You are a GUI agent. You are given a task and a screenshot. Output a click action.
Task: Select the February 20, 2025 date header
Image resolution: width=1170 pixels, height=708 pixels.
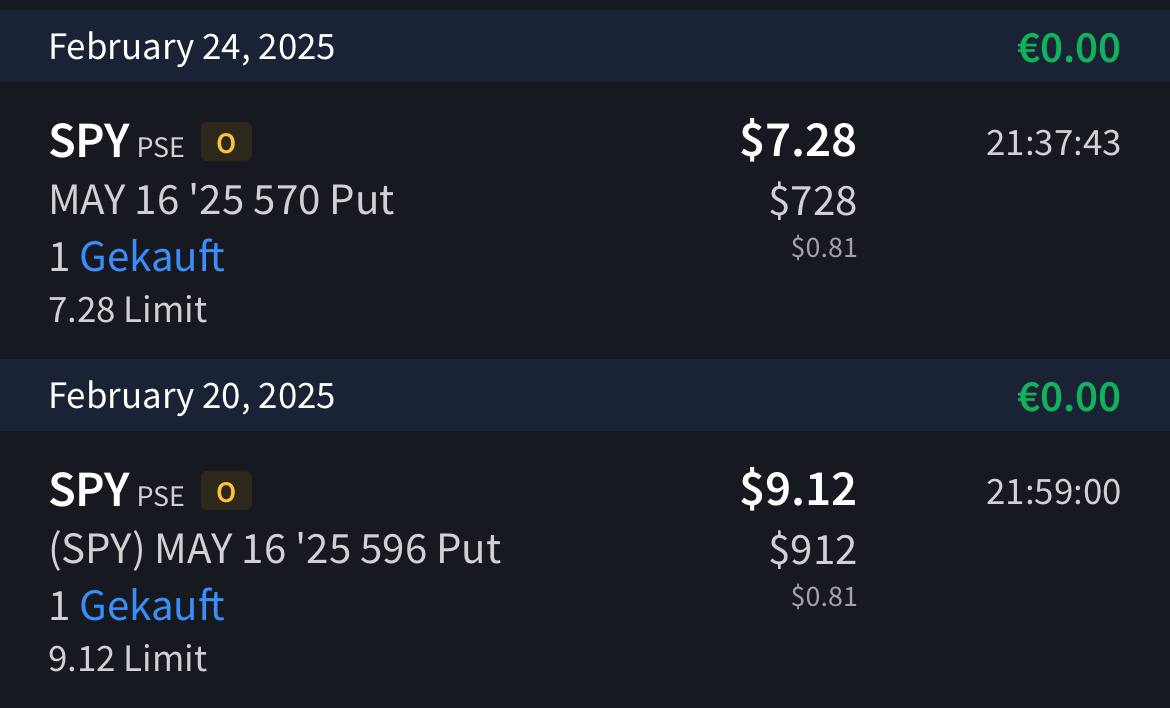(x=192, y=396)
